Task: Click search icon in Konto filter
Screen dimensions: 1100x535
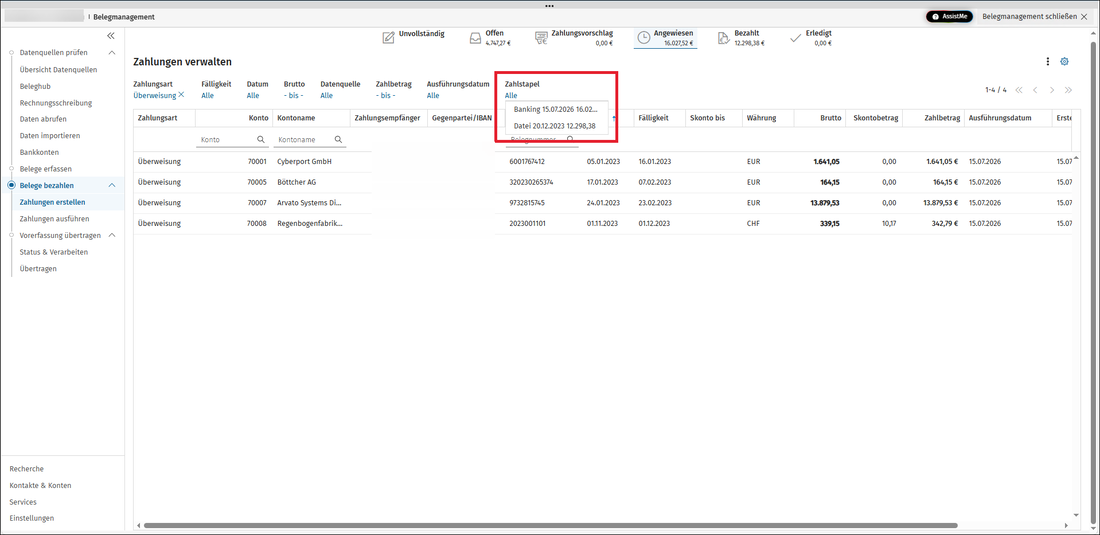Action: click(261, 140)
